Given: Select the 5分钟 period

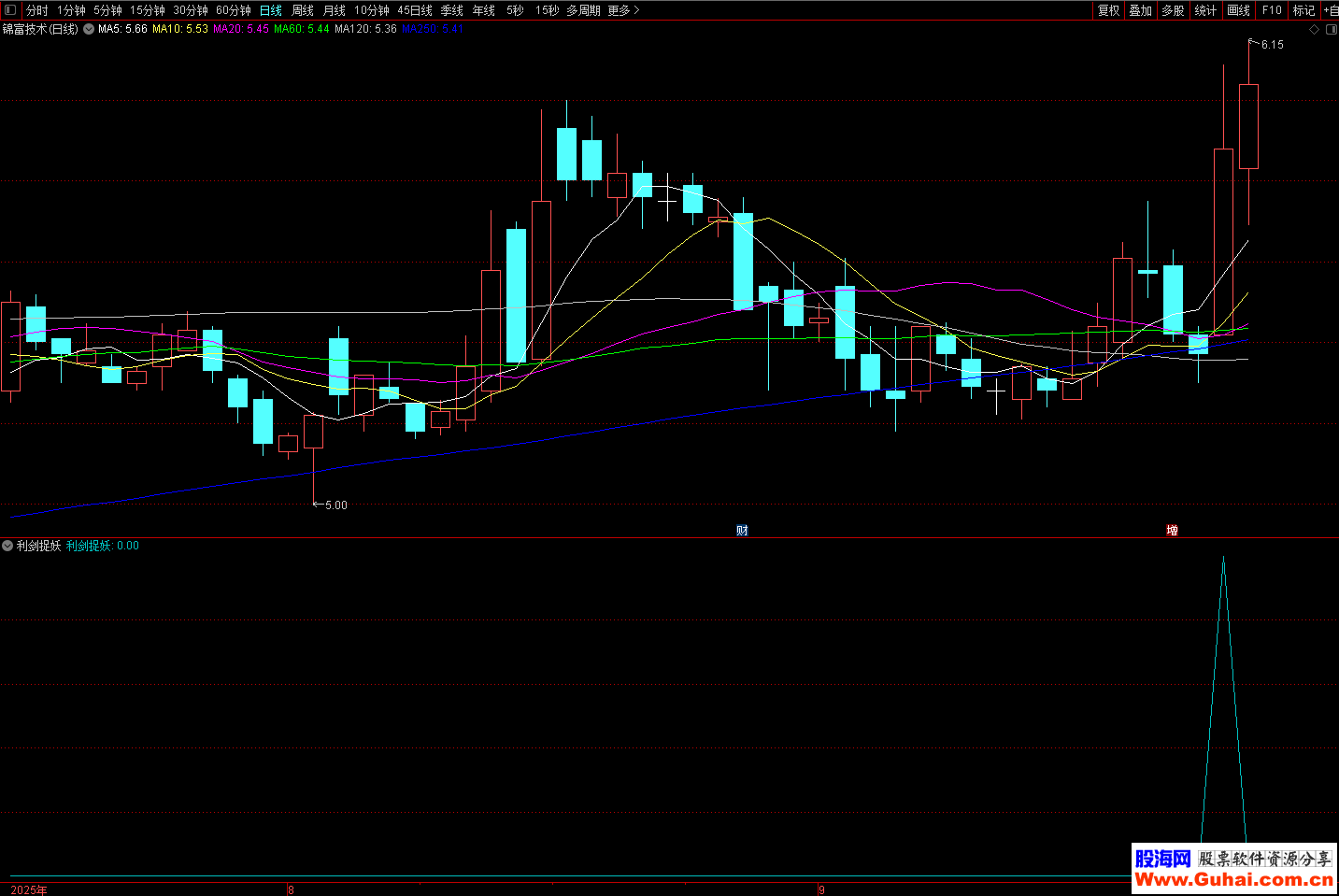Looking at the screenshot, I should pos(107,10).
